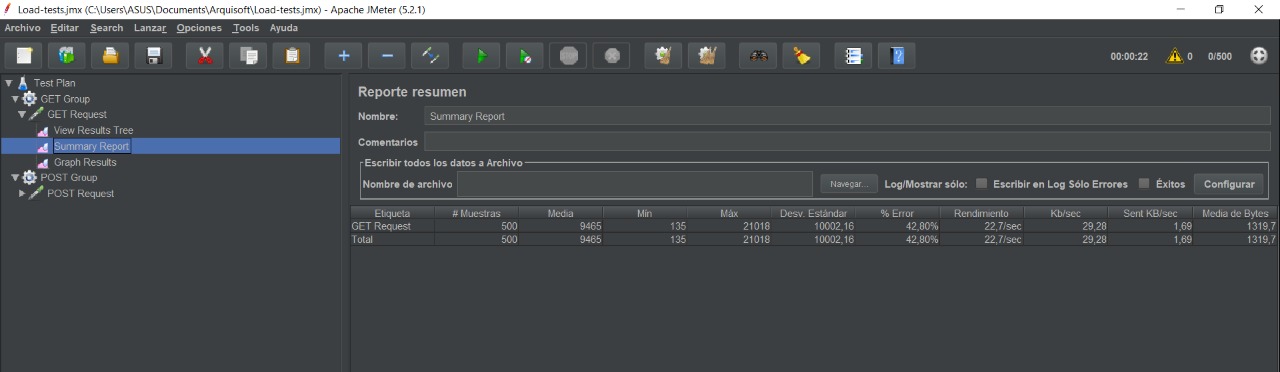Enable Escribir en Log Sólo Errores checkbox
The image size is (1280, 372).
point(982,184)
